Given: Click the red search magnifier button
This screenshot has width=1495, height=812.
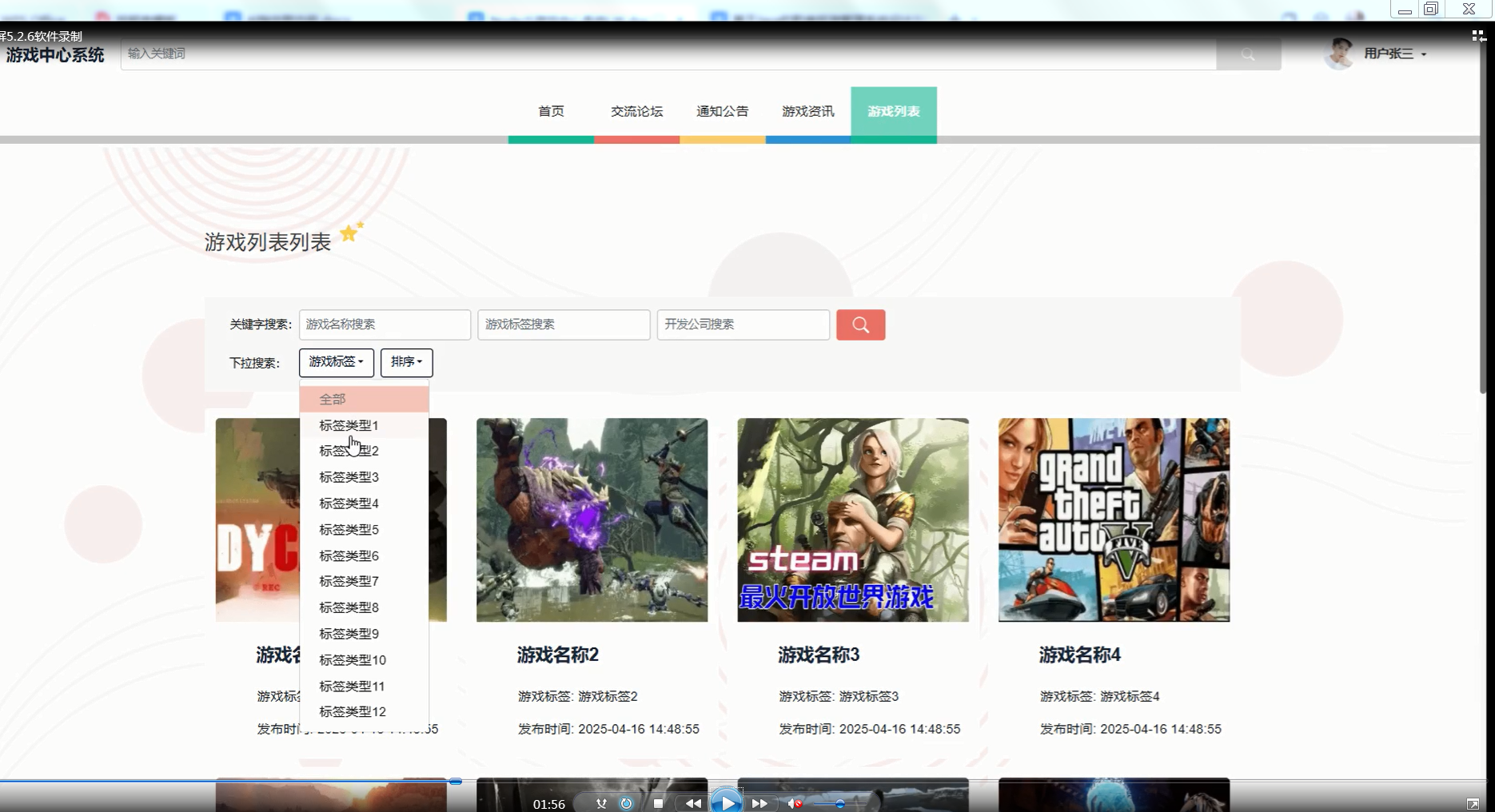Looking at the screenshot, I should coord(860,324).
